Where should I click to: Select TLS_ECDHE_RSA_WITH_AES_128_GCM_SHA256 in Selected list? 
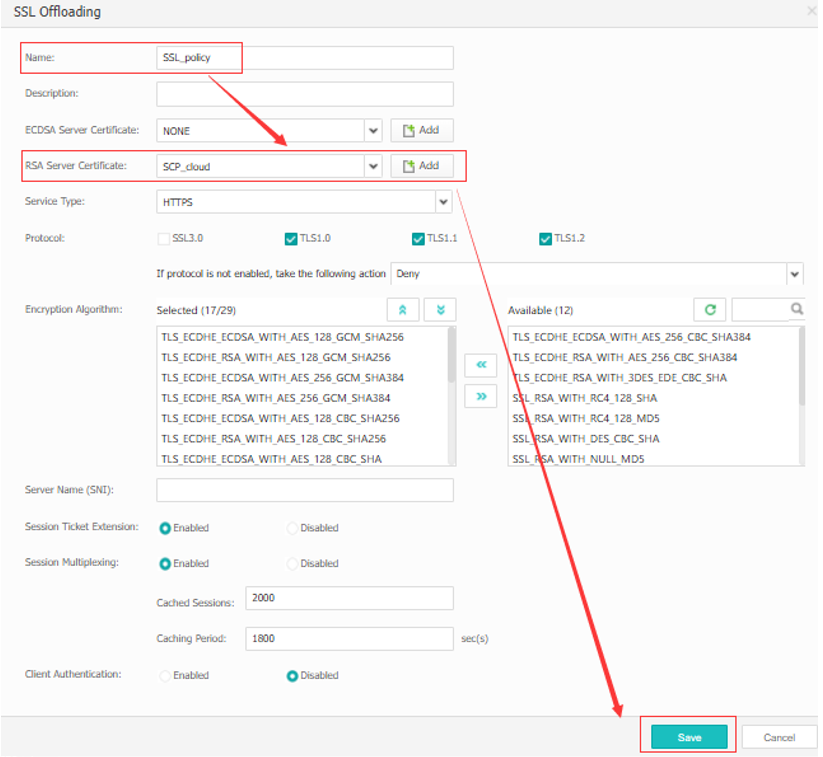276,358
